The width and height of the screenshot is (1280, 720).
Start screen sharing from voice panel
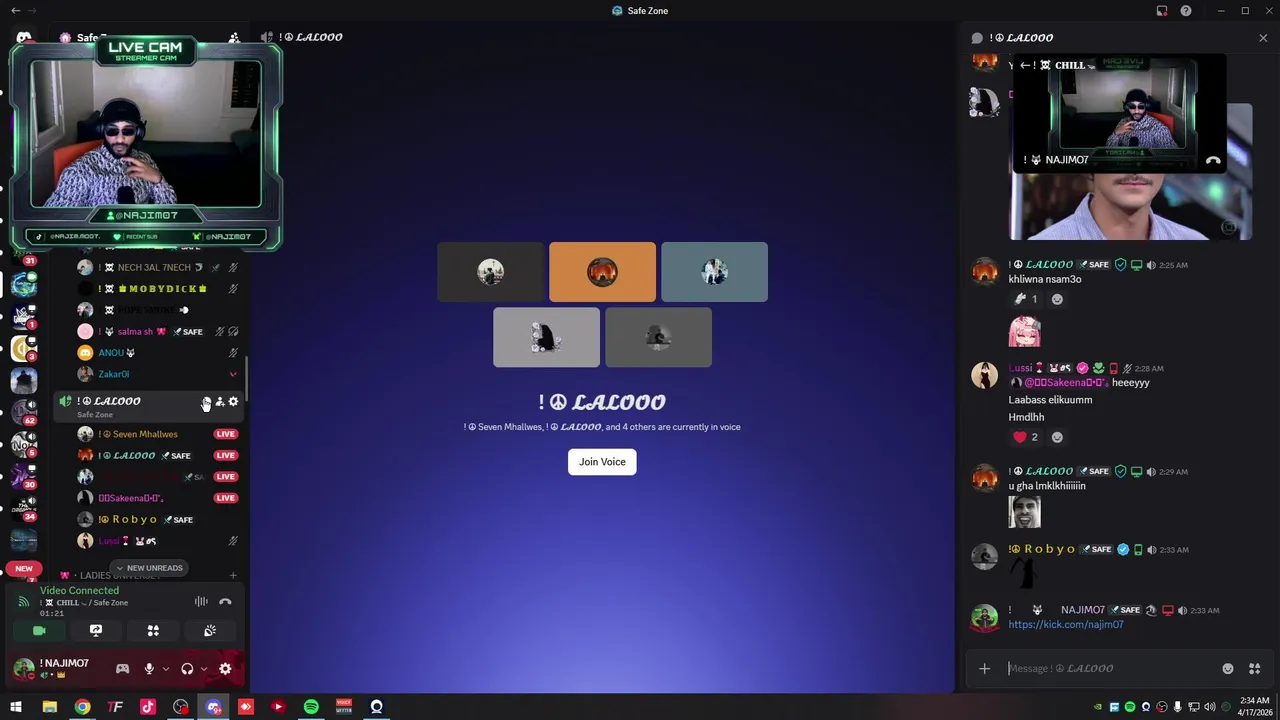point(96,631)
